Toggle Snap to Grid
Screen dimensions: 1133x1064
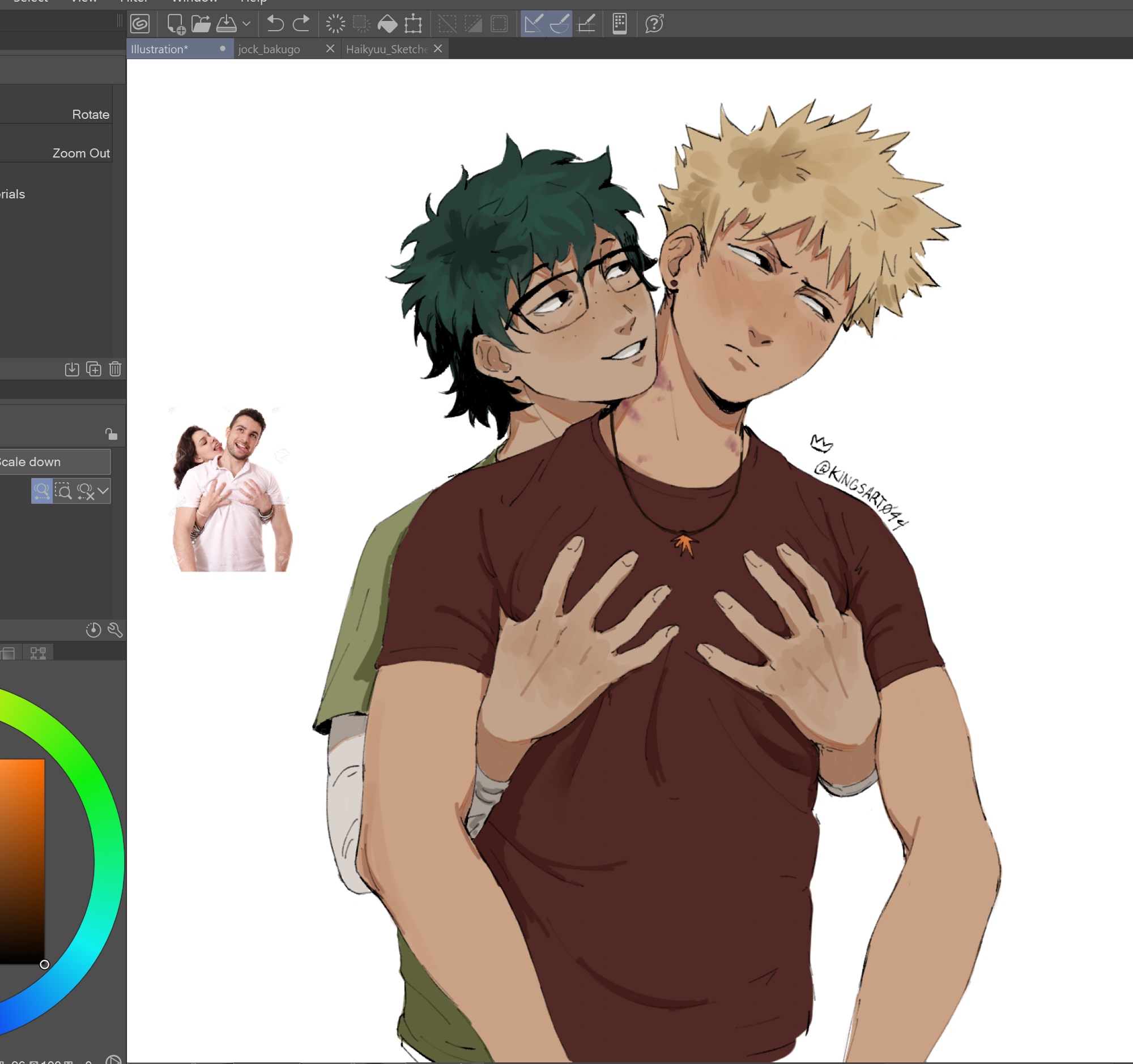coord(586,24)
